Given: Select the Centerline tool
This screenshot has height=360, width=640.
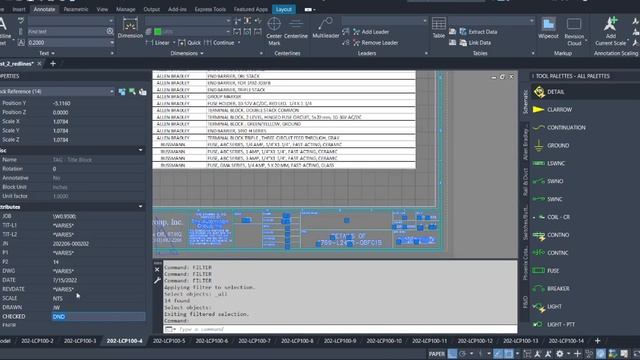Looking at the screenshot, I should pyautogui.click(x=296, y=28).
